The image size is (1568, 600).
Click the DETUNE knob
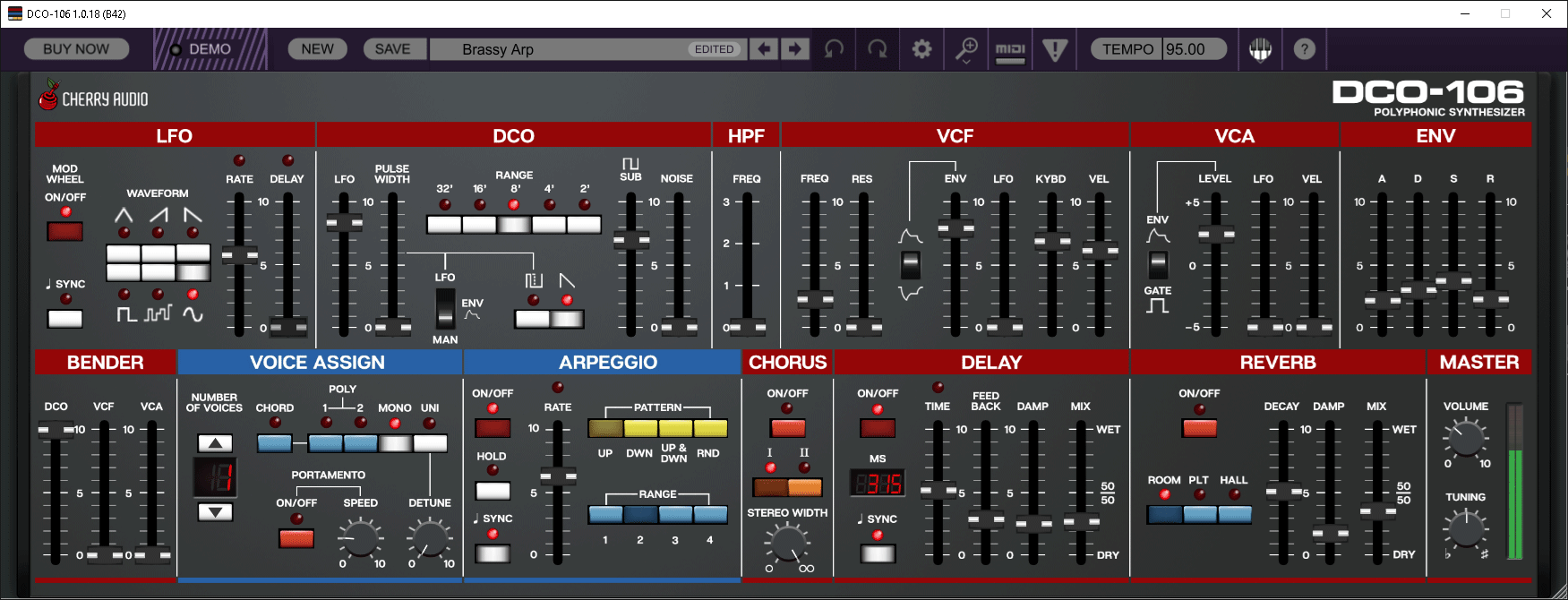(x=430, y=538)
